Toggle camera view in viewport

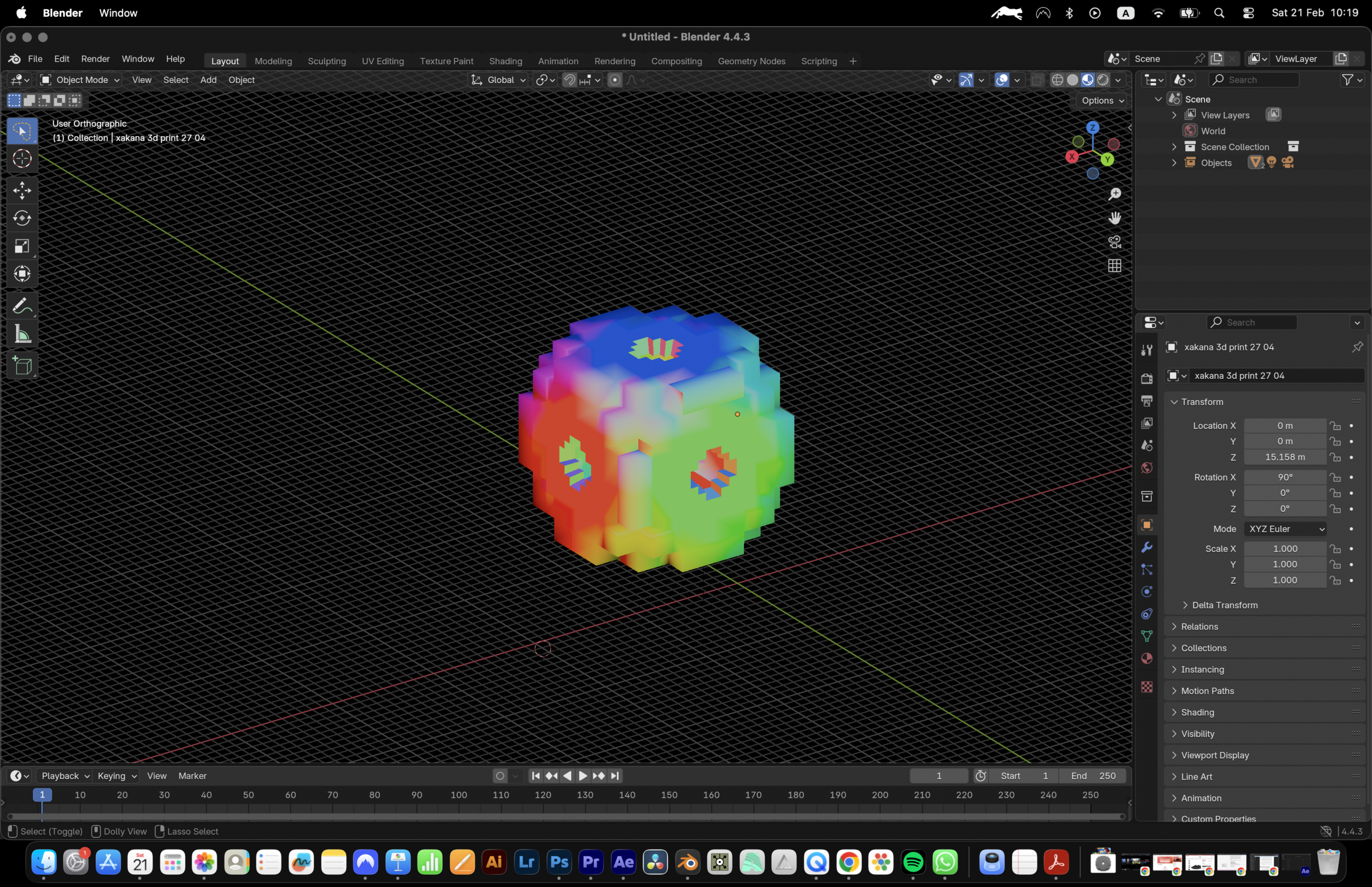tap(1115, 242)
